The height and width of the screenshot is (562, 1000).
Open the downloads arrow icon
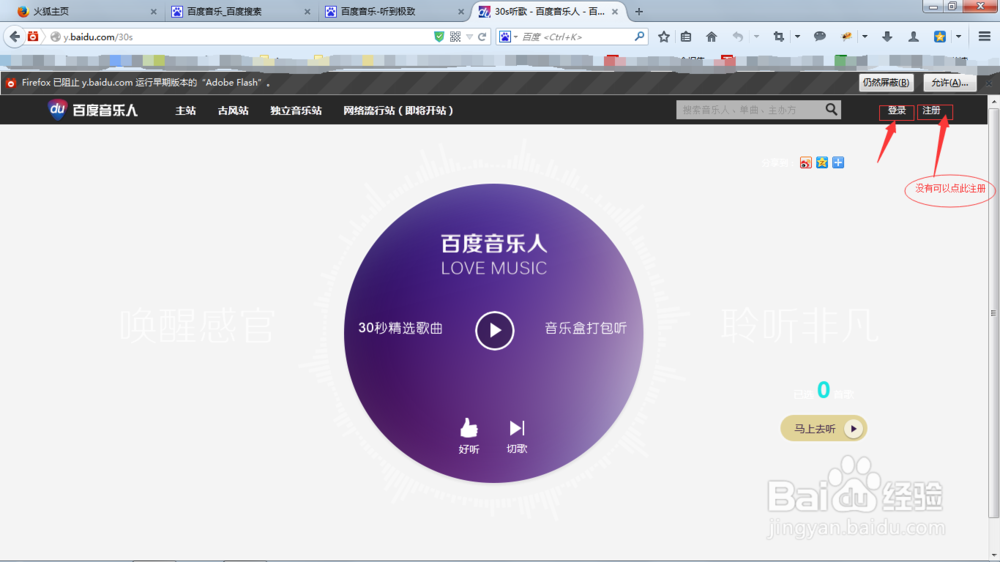click(887, 37)
